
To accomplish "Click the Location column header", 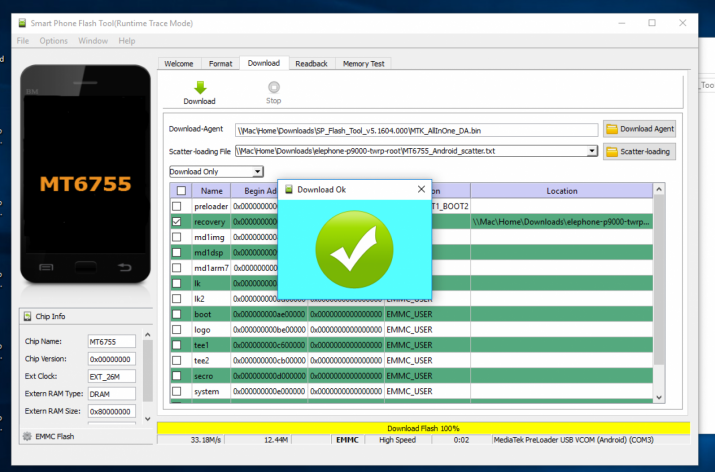I will click(x=561, y=190).
